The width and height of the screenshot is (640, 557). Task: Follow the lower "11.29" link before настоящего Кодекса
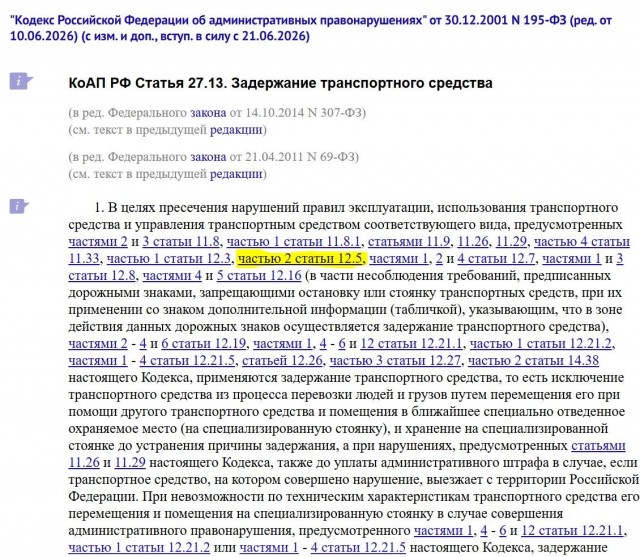tap(130, 463)
